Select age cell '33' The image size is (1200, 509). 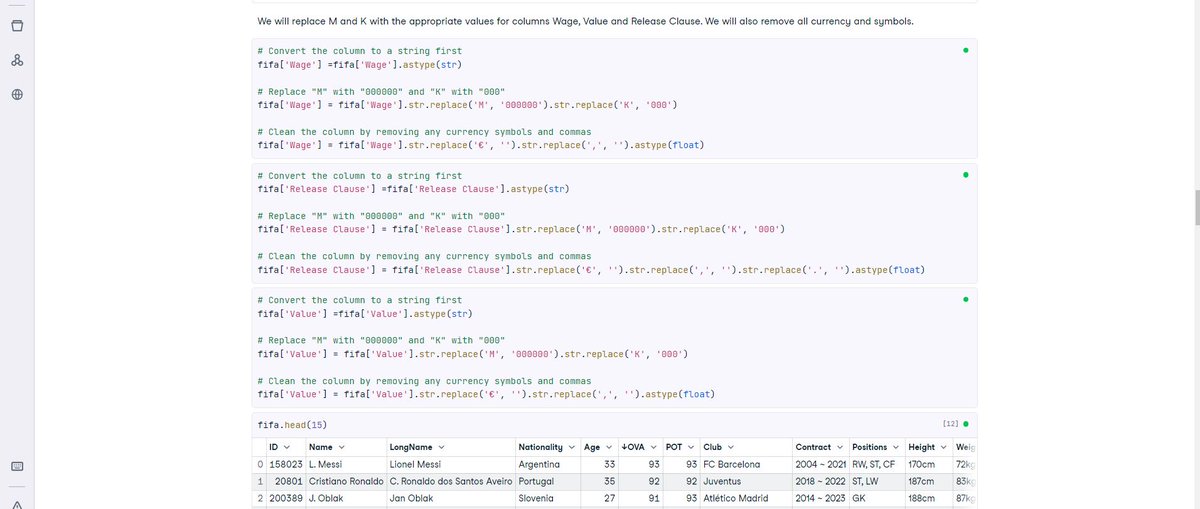(598, 465)
